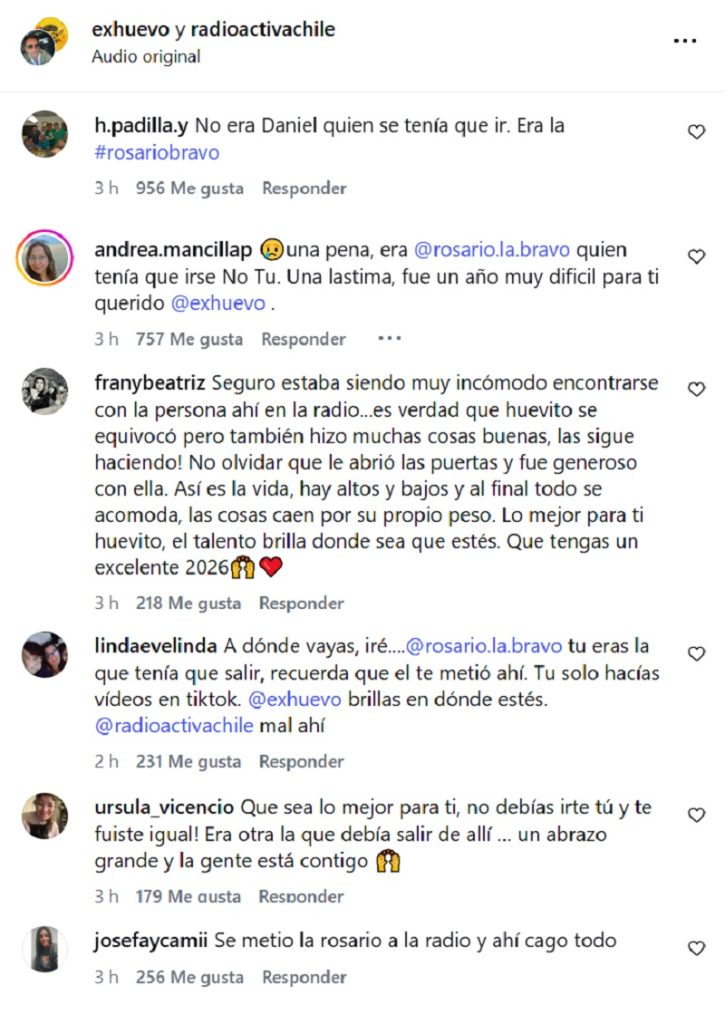
Task: Like h.padilla.y's comment with the heart
Action: [x=696, y=132]
